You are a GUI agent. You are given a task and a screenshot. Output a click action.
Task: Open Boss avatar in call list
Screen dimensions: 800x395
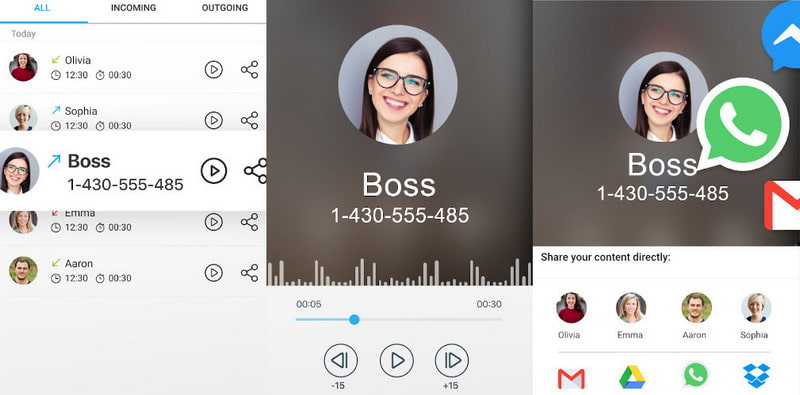click(x=19, y=171)
